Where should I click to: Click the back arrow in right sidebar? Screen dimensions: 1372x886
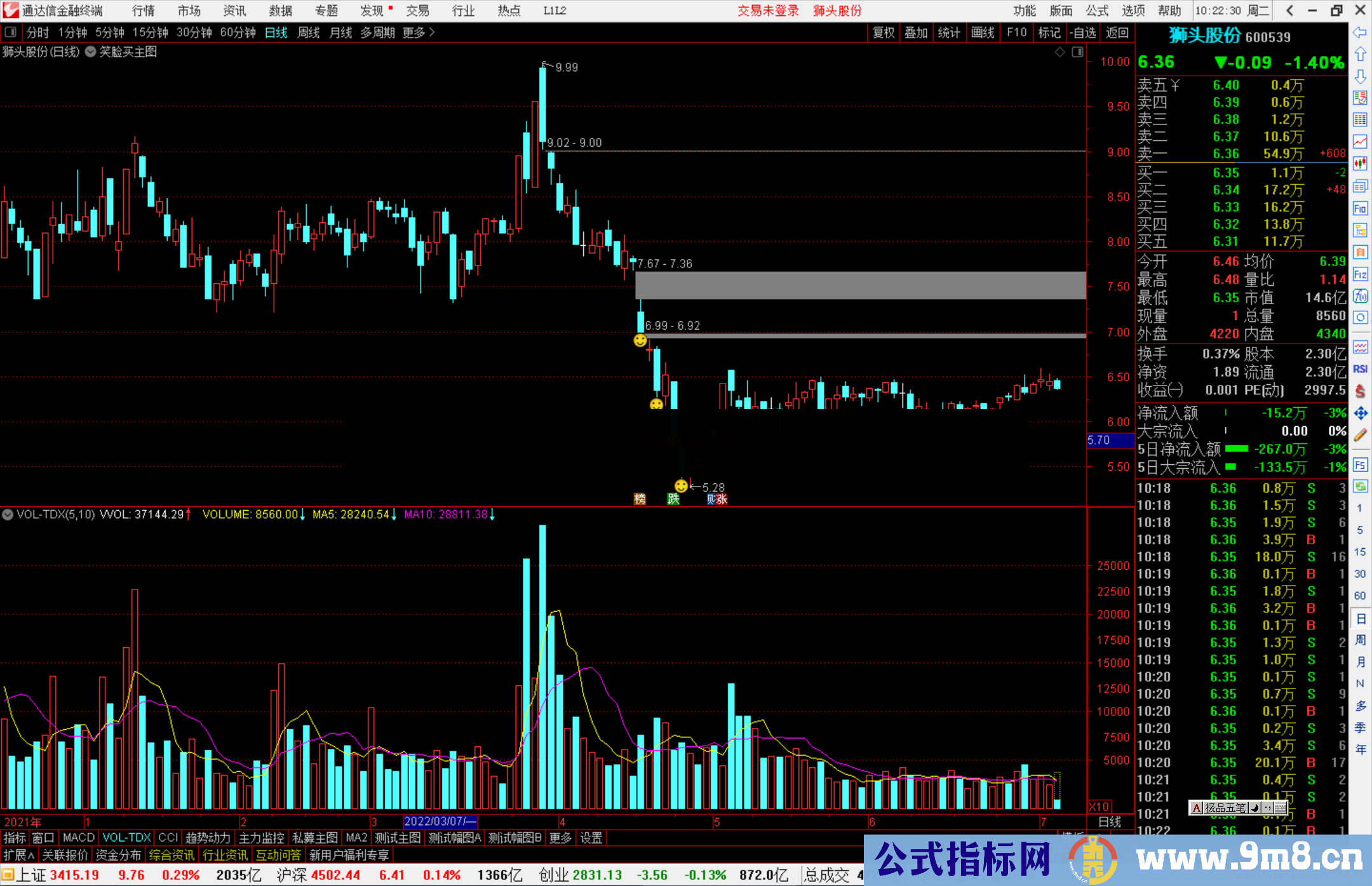click(x=1360, y=32)
